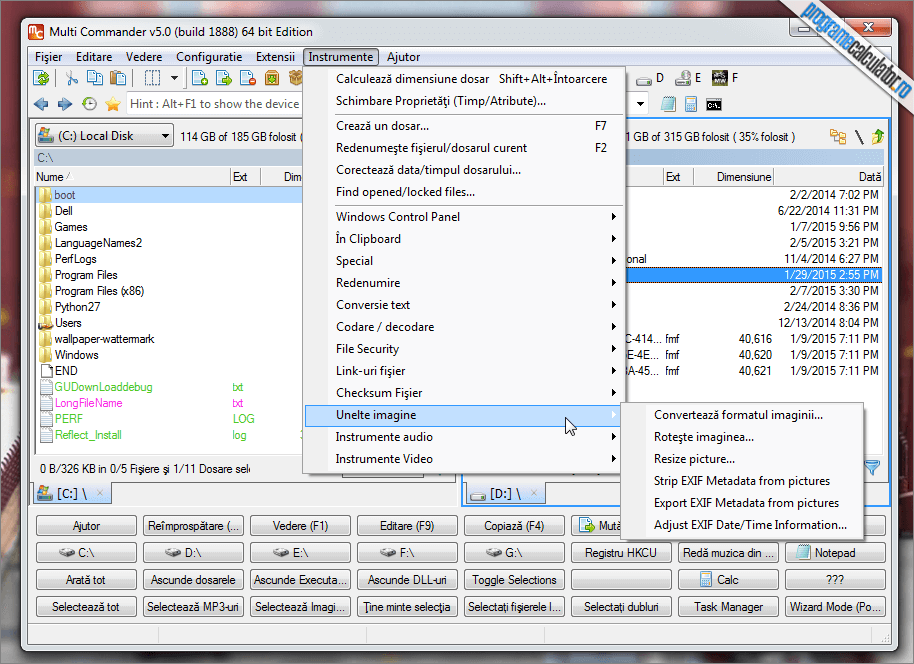The image size is (914, 664).
Task: Navigate back with the left arrow icon
Action: click(x=41, y=104)
